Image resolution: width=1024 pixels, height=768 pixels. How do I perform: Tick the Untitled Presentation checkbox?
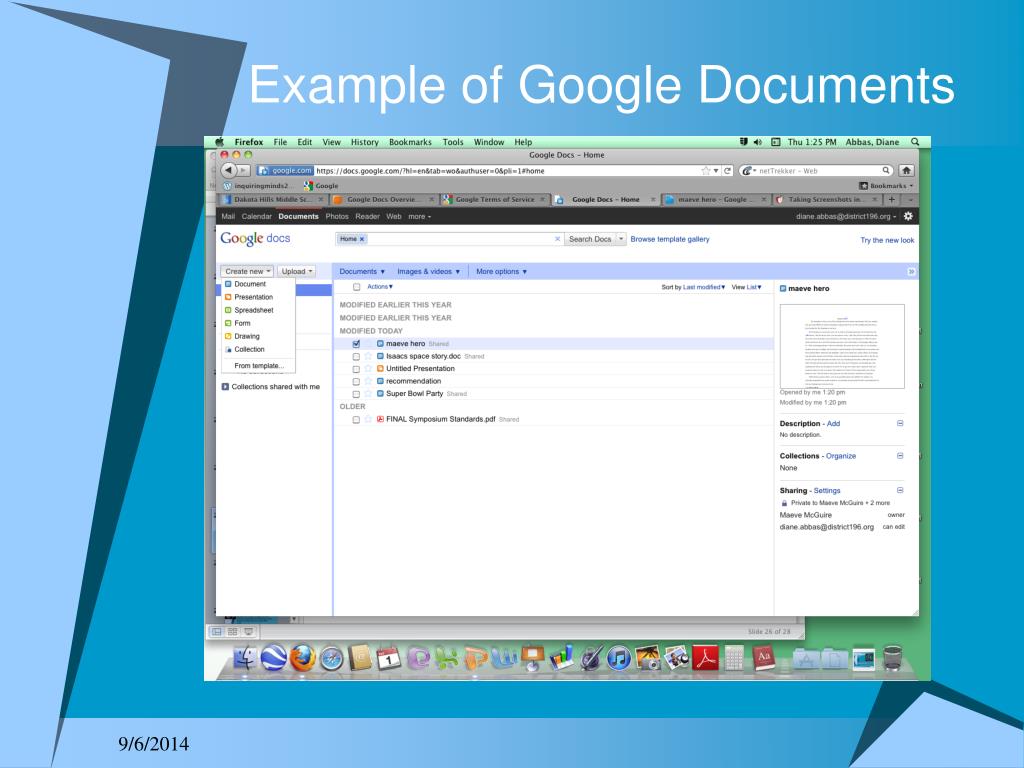[x=356, y=369]
